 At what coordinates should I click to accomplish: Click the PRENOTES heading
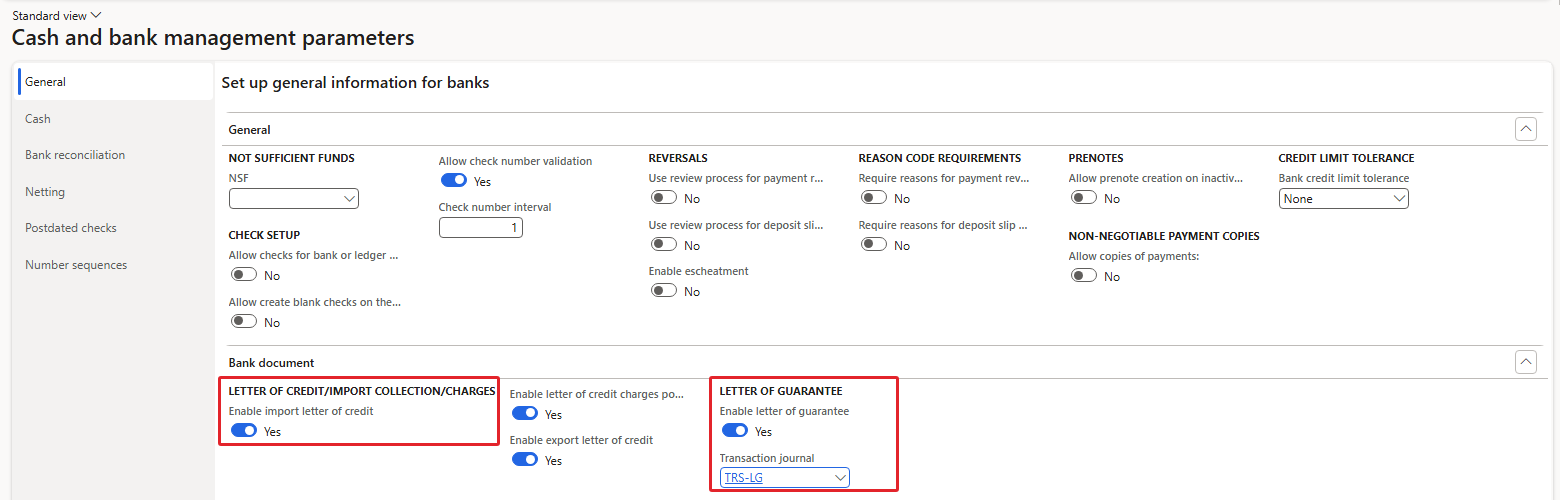(x=1096, y=158)
